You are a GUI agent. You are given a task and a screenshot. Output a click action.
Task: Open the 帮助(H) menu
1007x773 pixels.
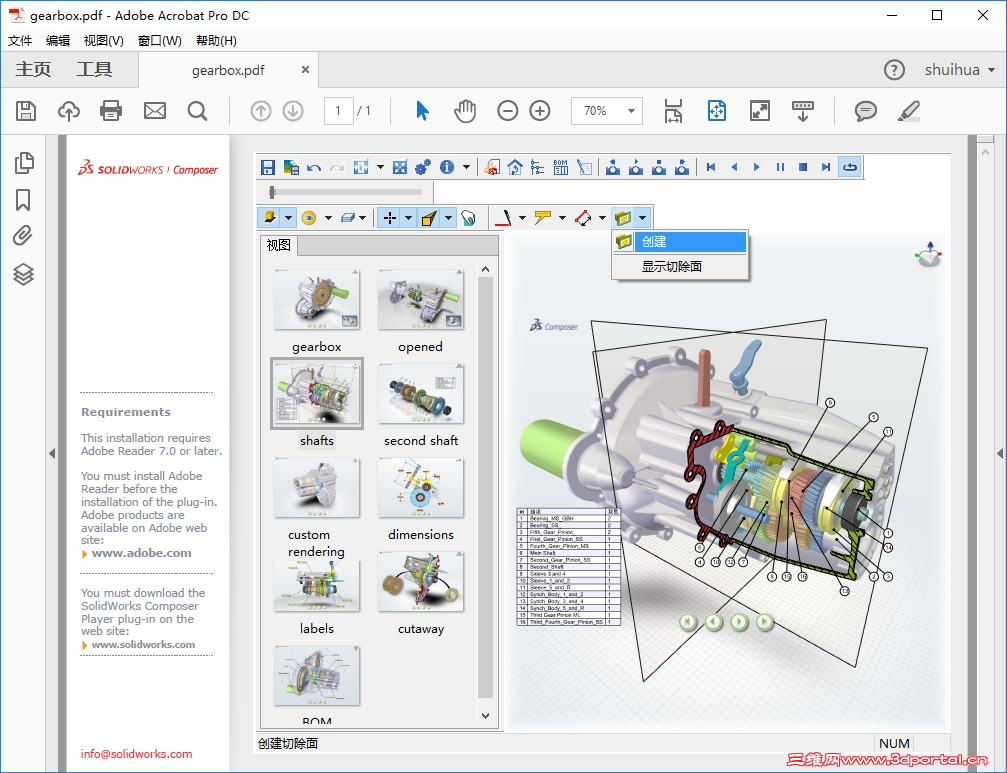[216, 40]
